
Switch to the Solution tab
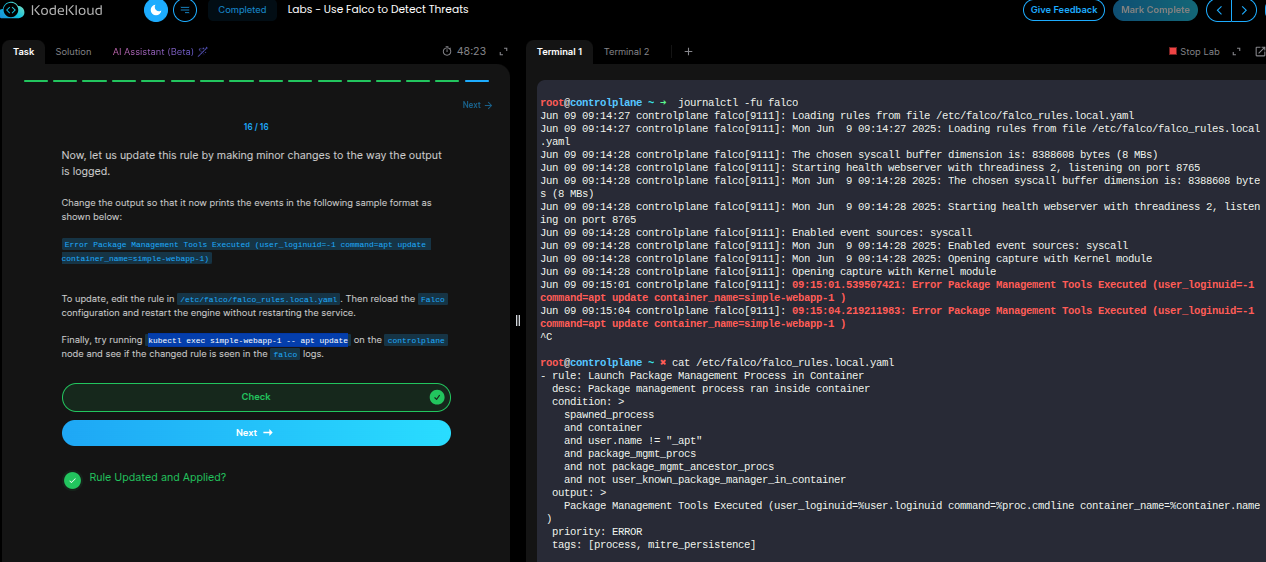point(73,52)
